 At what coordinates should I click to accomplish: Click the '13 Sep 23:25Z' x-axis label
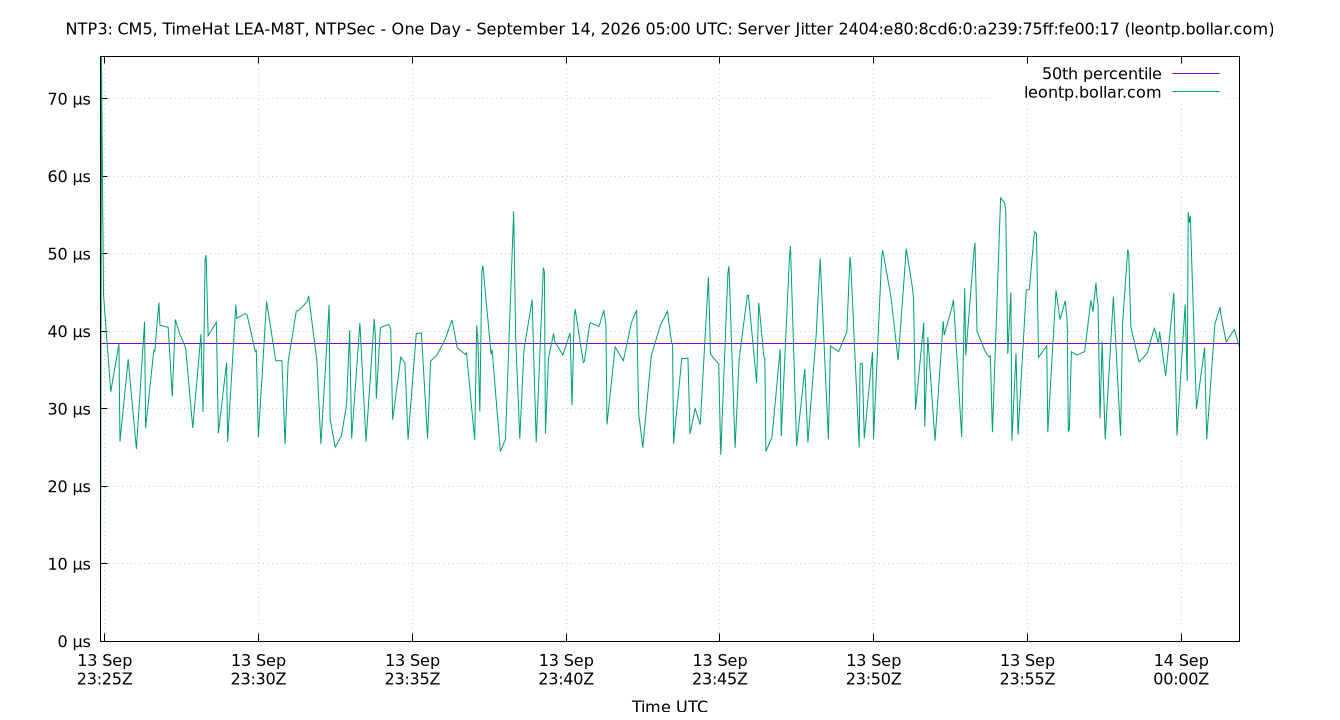tap(104, 669)
